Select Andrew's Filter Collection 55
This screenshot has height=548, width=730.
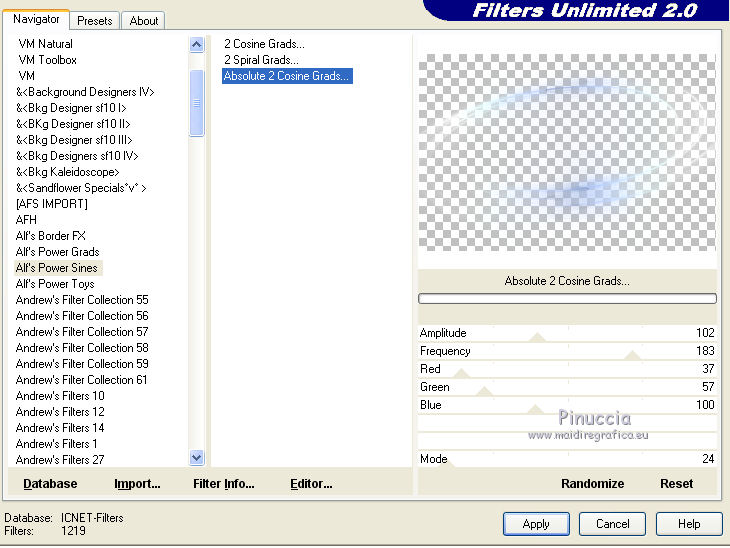[x=82, y=300]
